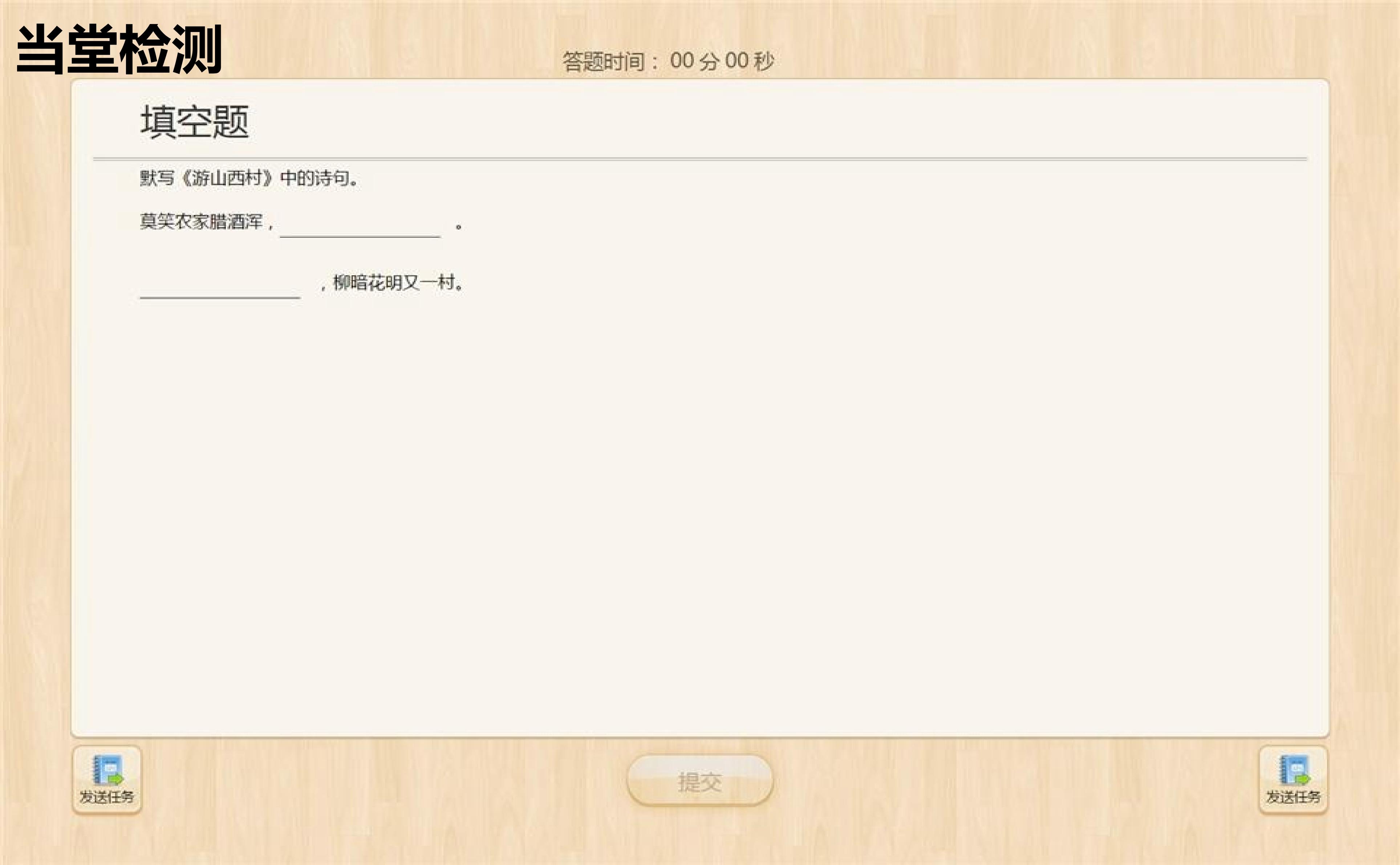The height and width of the screenshot is (865, 1400).
Task: Click the 《游山西村》 poem title
Action: (227, 178)
